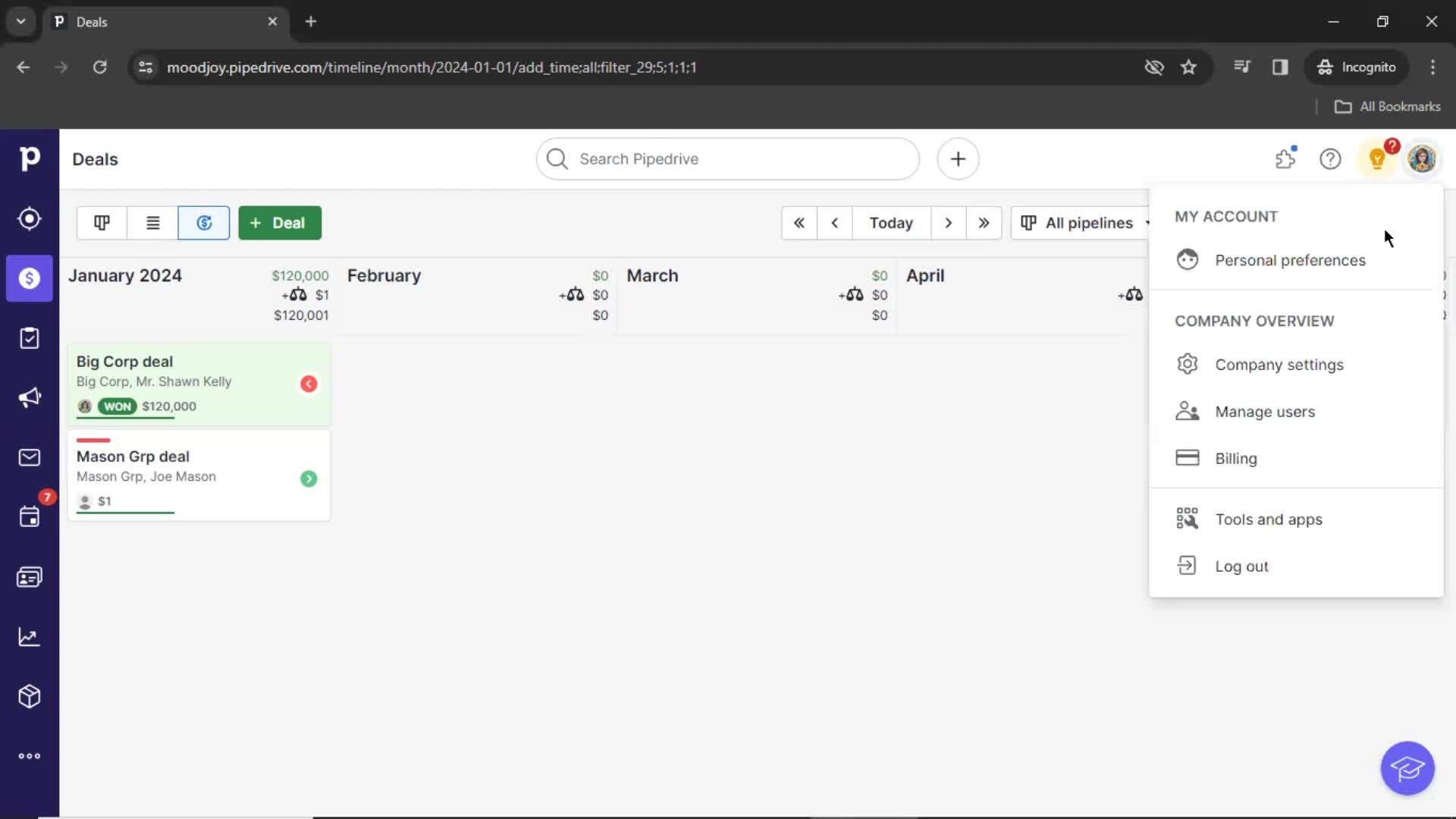Click the timeline view icon
Image resolution: width=1456 pixels, height=819 pixels.
pos(204,222)
